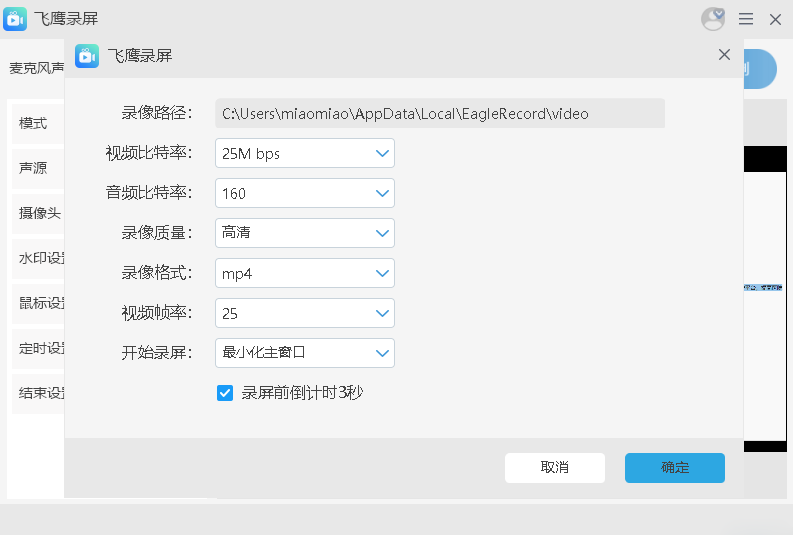Expand the 开始录屏 dropdown showing 最小化主窗口
Viewport: 793px width, 535px height.
click(305, 353)
